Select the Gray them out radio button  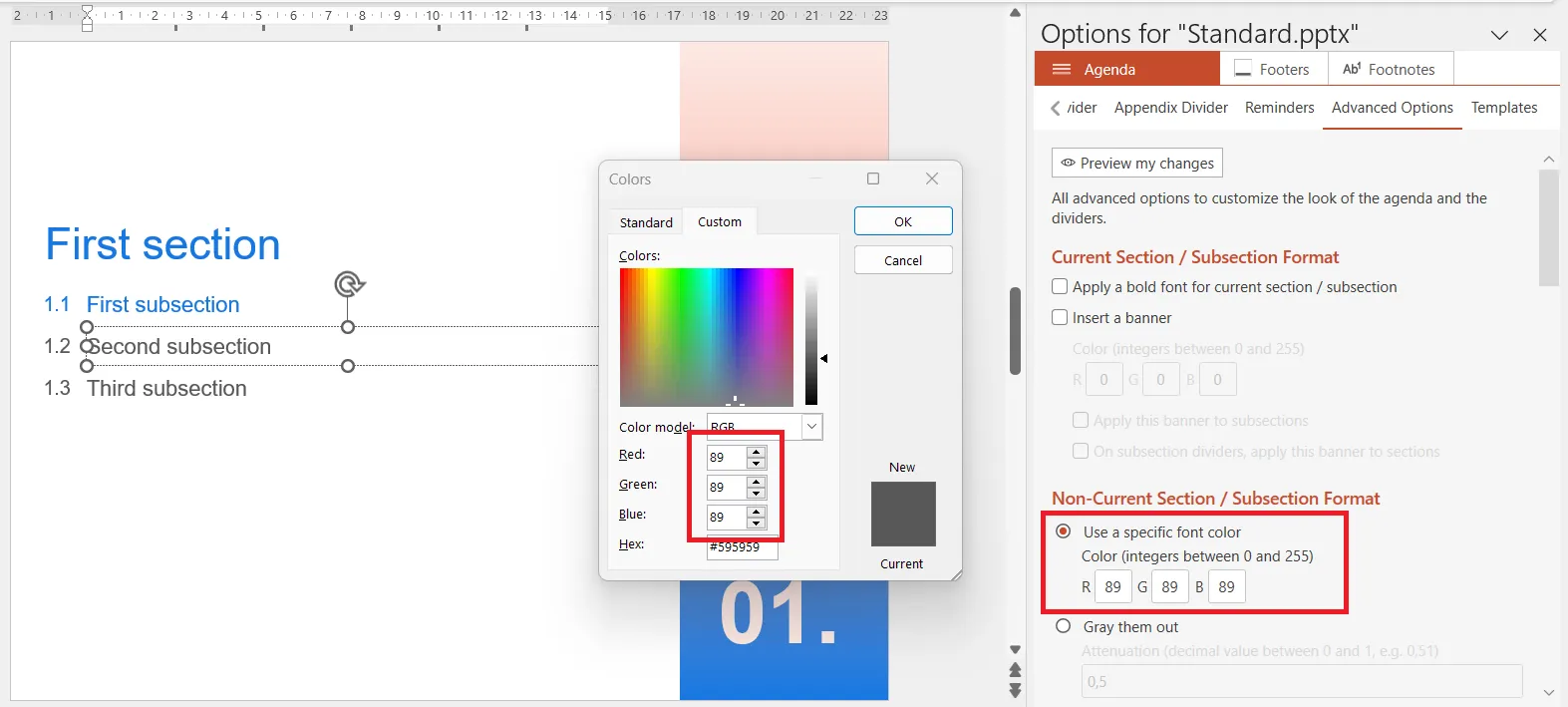(x=1064, y=626)
